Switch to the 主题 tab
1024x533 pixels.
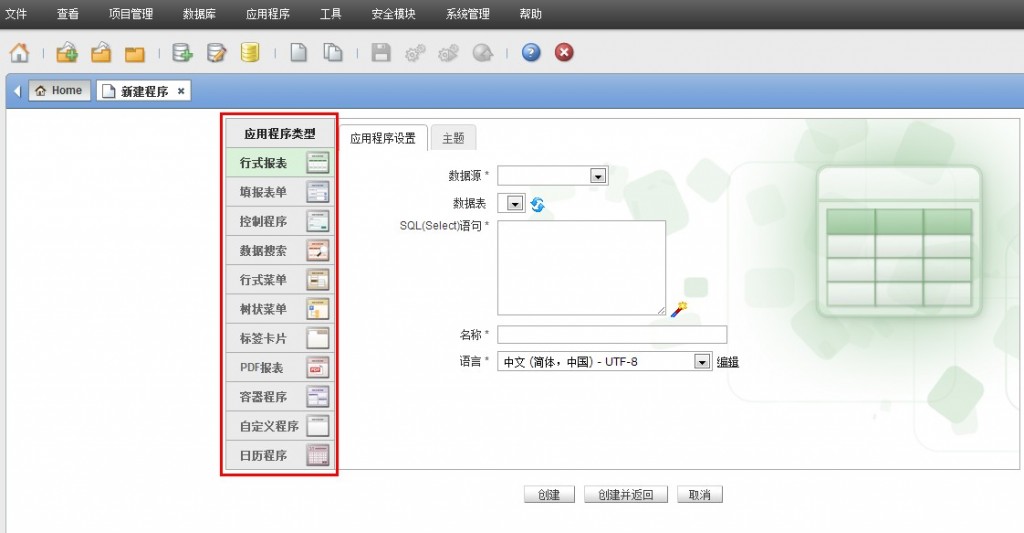tap(453, 138)
